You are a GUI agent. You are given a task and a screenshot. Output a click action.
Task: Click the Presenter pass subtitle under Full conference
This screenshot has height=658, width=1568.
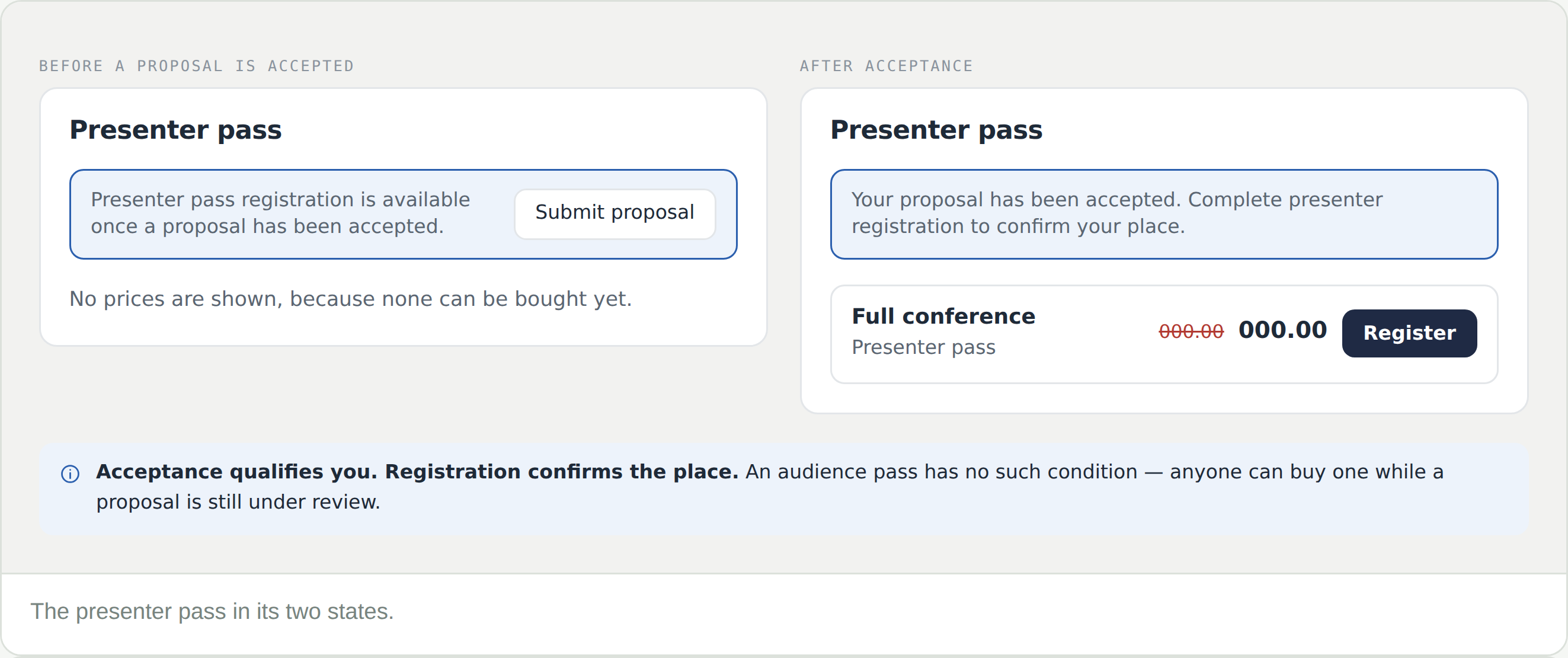tap(923, 347)
